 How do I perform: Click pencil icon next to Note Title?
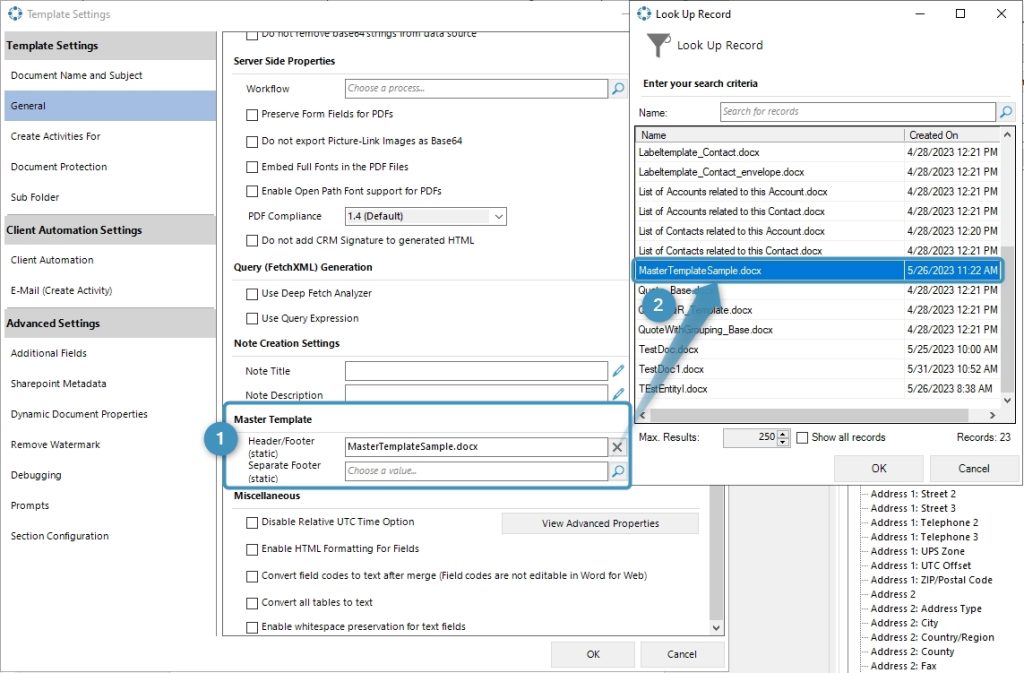click(x=618, y=371)
